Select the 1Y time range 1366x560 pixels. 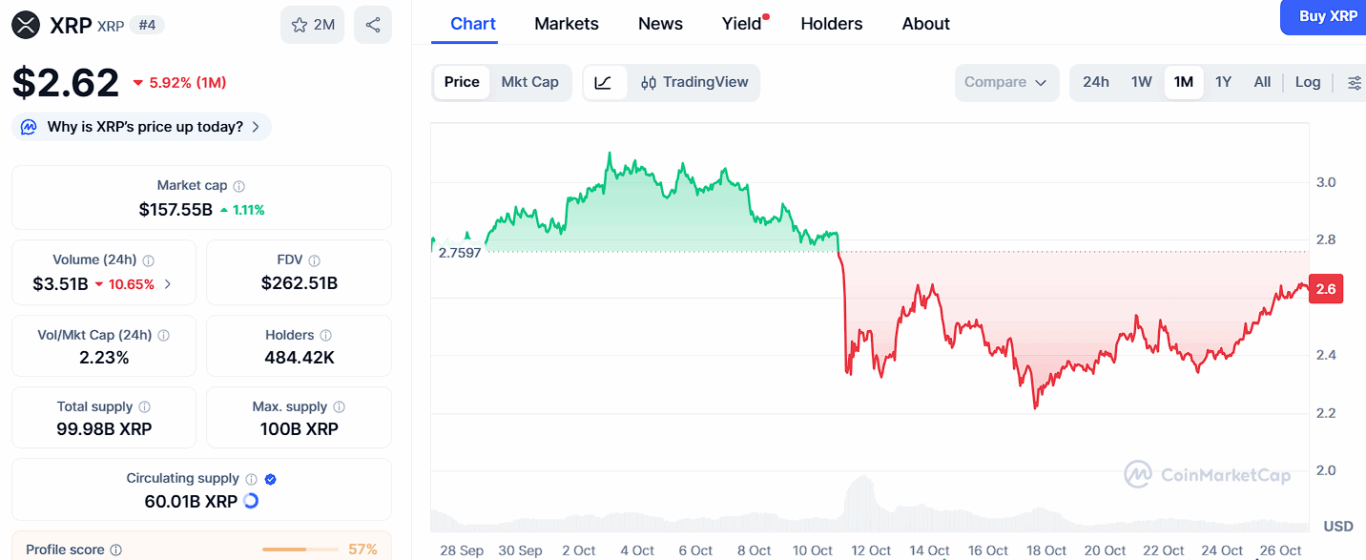1223,82
